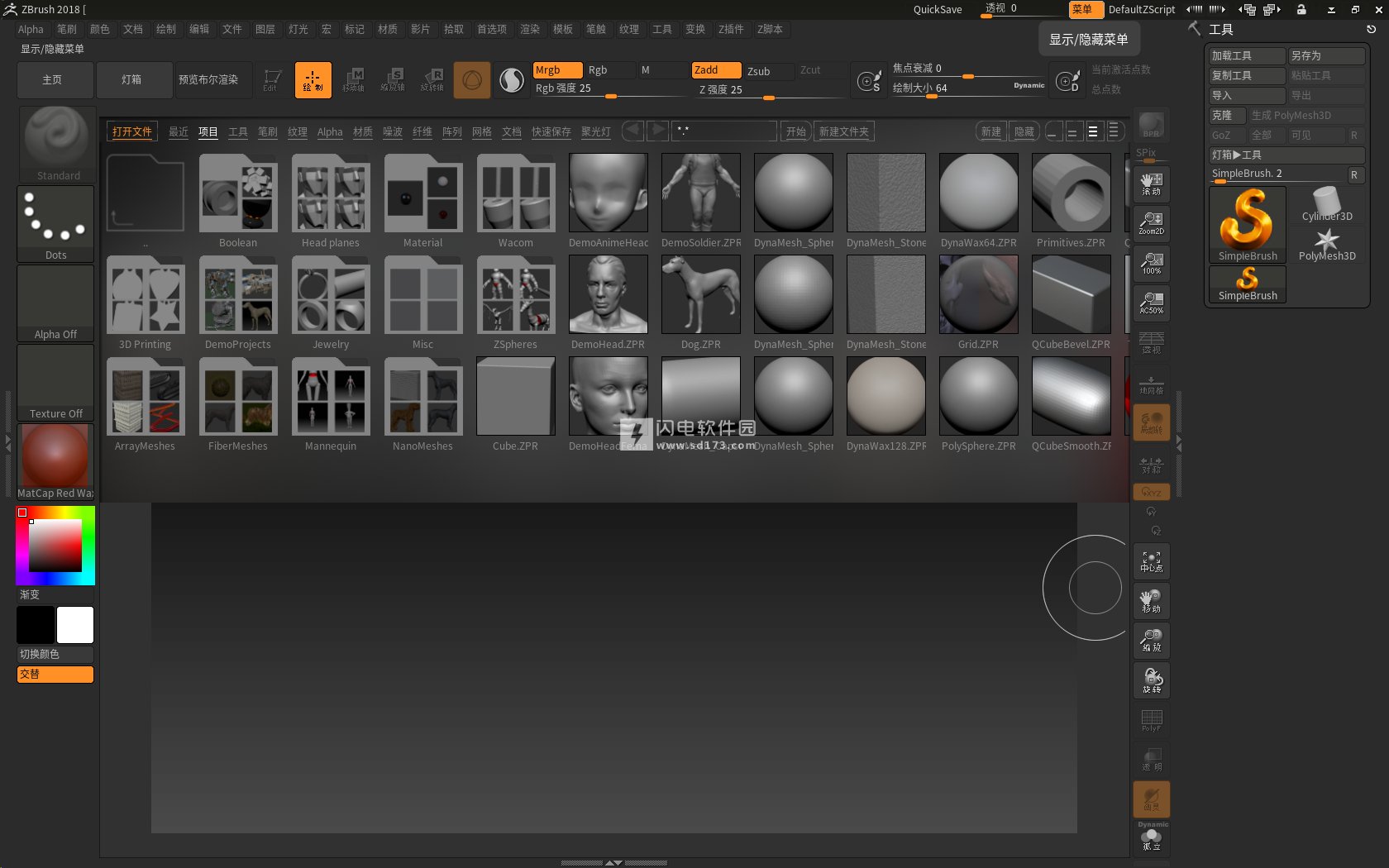
Task: Click the restore tool palette icon at top right
Action: [1371, 29]
